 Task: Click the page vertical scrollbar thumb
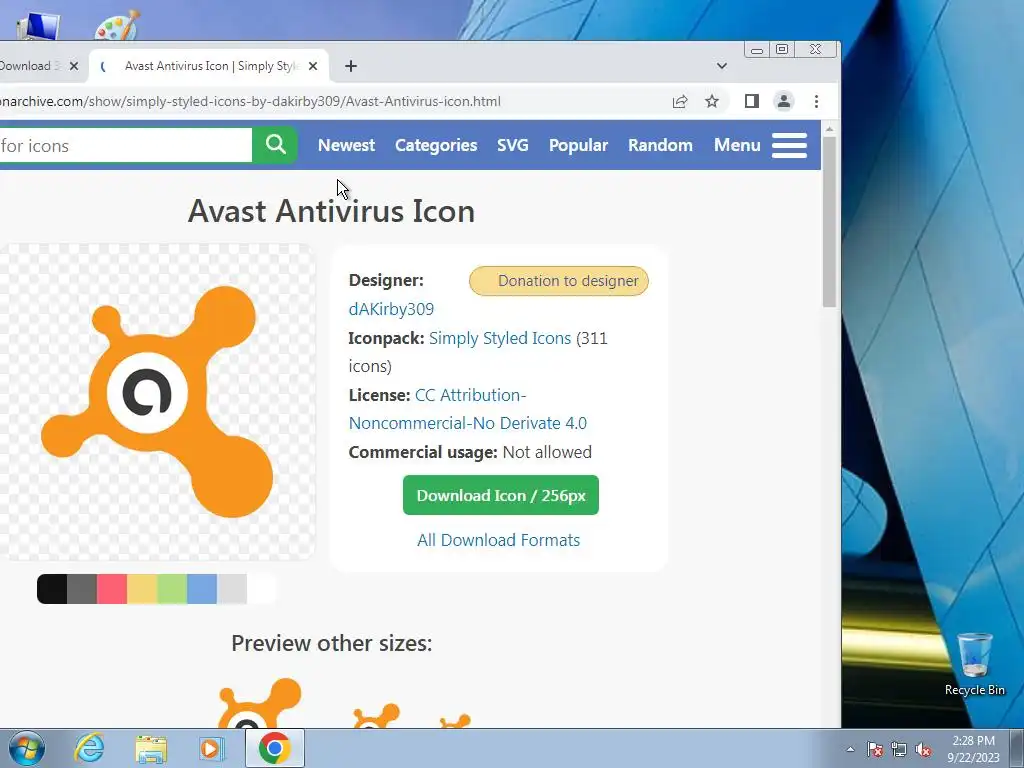[829, 222]
